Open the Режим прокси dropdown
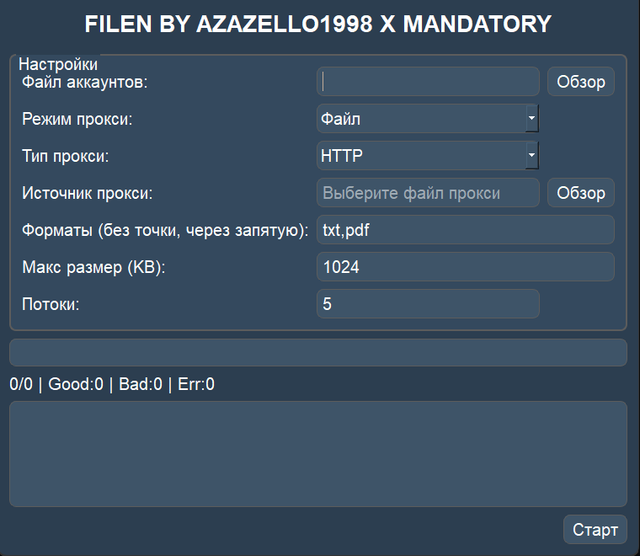The image size is (640, 556). [x=420, y=119]
